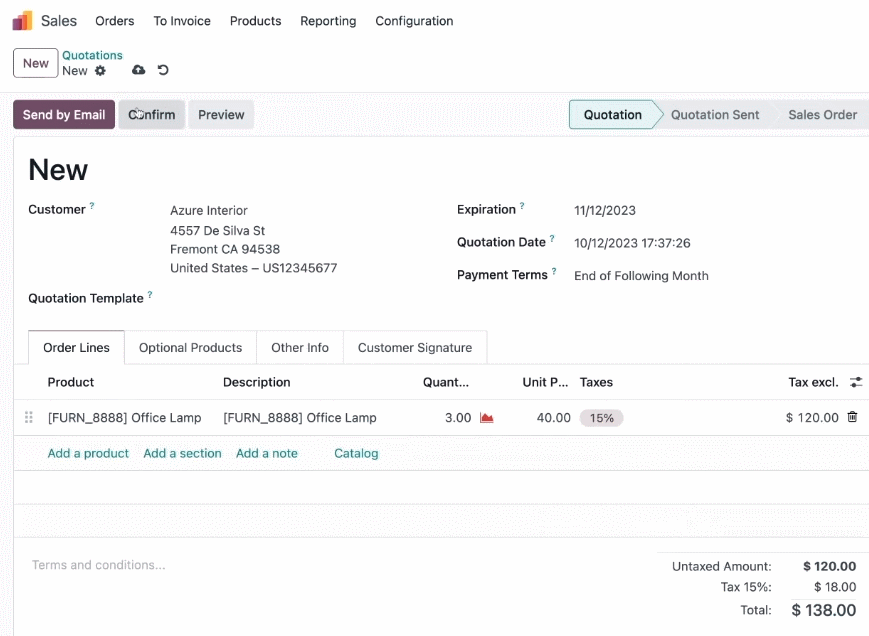Click the $ 120.00 line subtotal
Image resolution: width=869 pixels, height=636 pixels.
[x=812, y=418]
